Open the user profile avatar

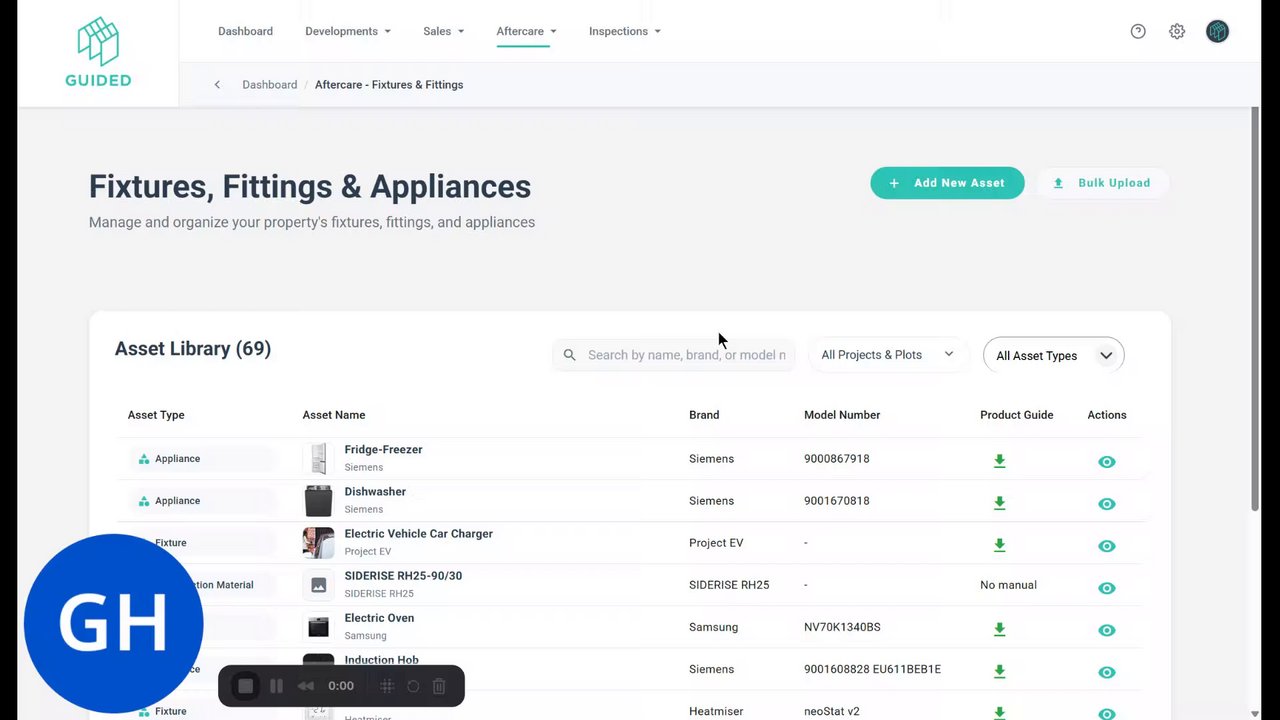click(1217, 31)
